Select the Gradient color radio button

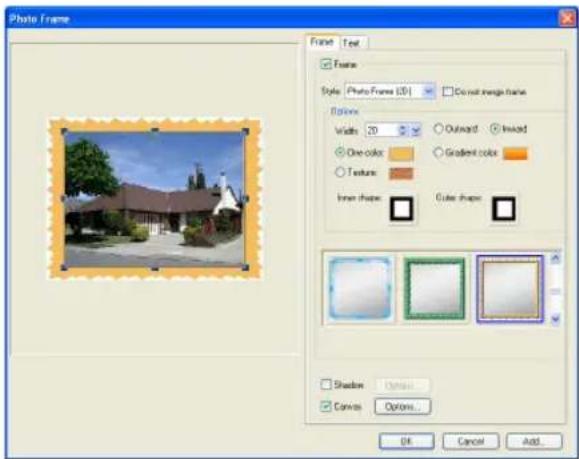[x=438, y=152]
